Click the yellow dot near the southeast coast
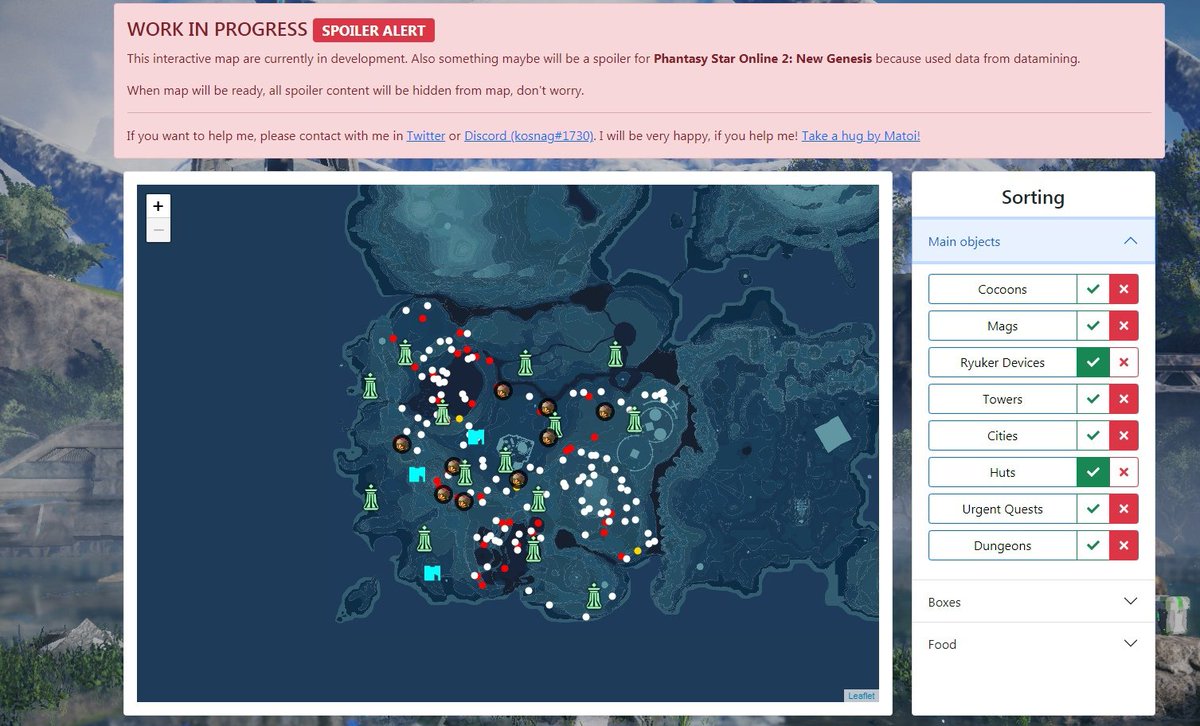This screenshot has height=726, width=1200. [x=638, y=551]
